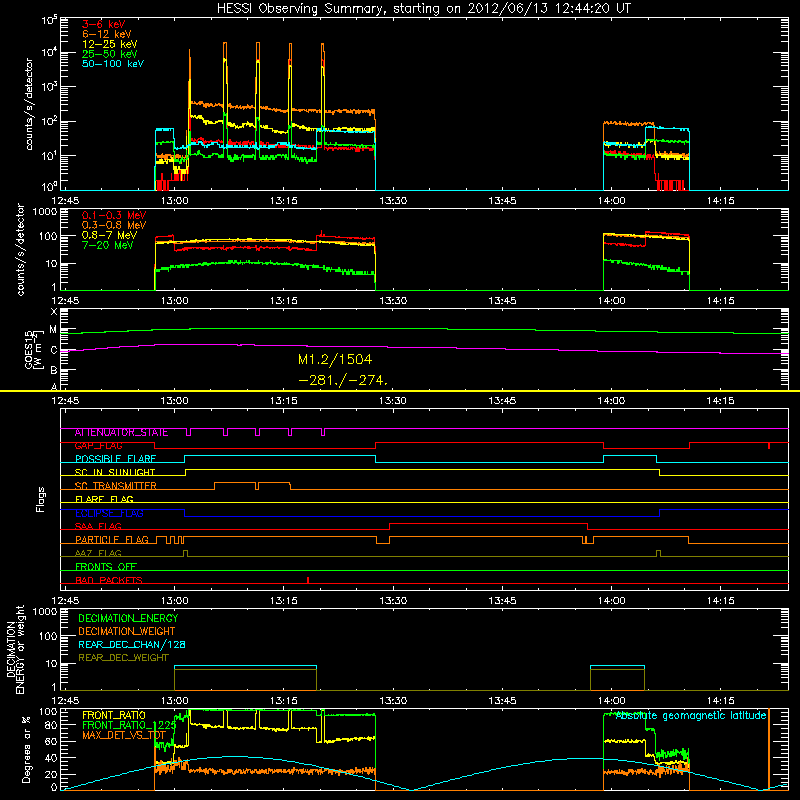Click the 13:15 tick label under decimation plot
This screenshot has width=800, height=800.
pos(284,702)
